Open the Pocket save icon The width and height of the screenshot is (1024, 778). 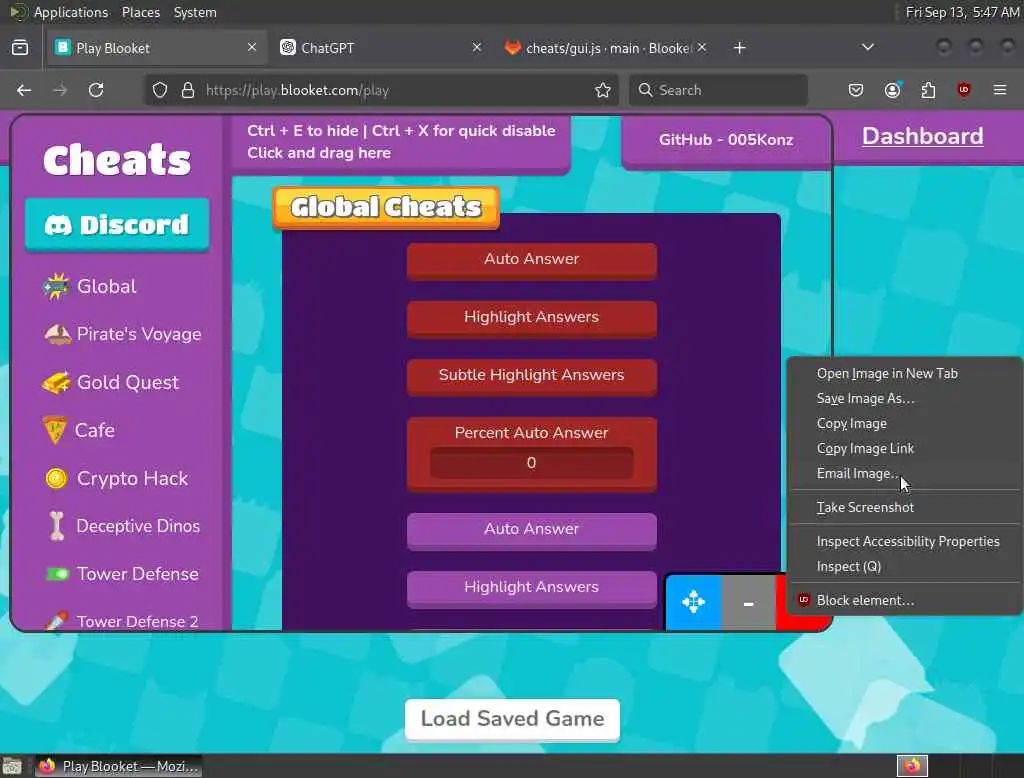click(x=856, y=90)
